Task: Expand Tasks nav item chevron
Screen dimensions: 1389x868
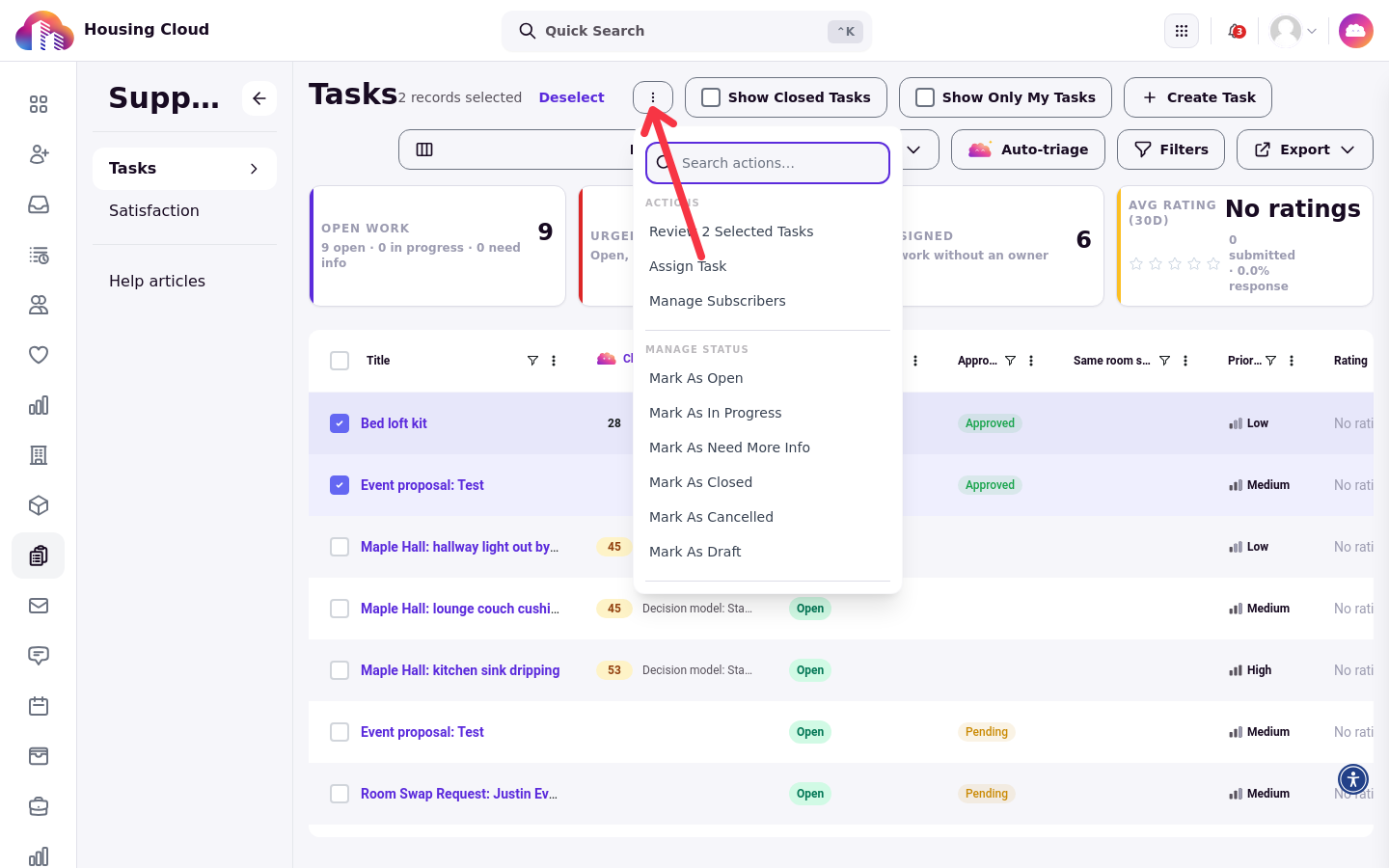Action: (x=254, y=169)
